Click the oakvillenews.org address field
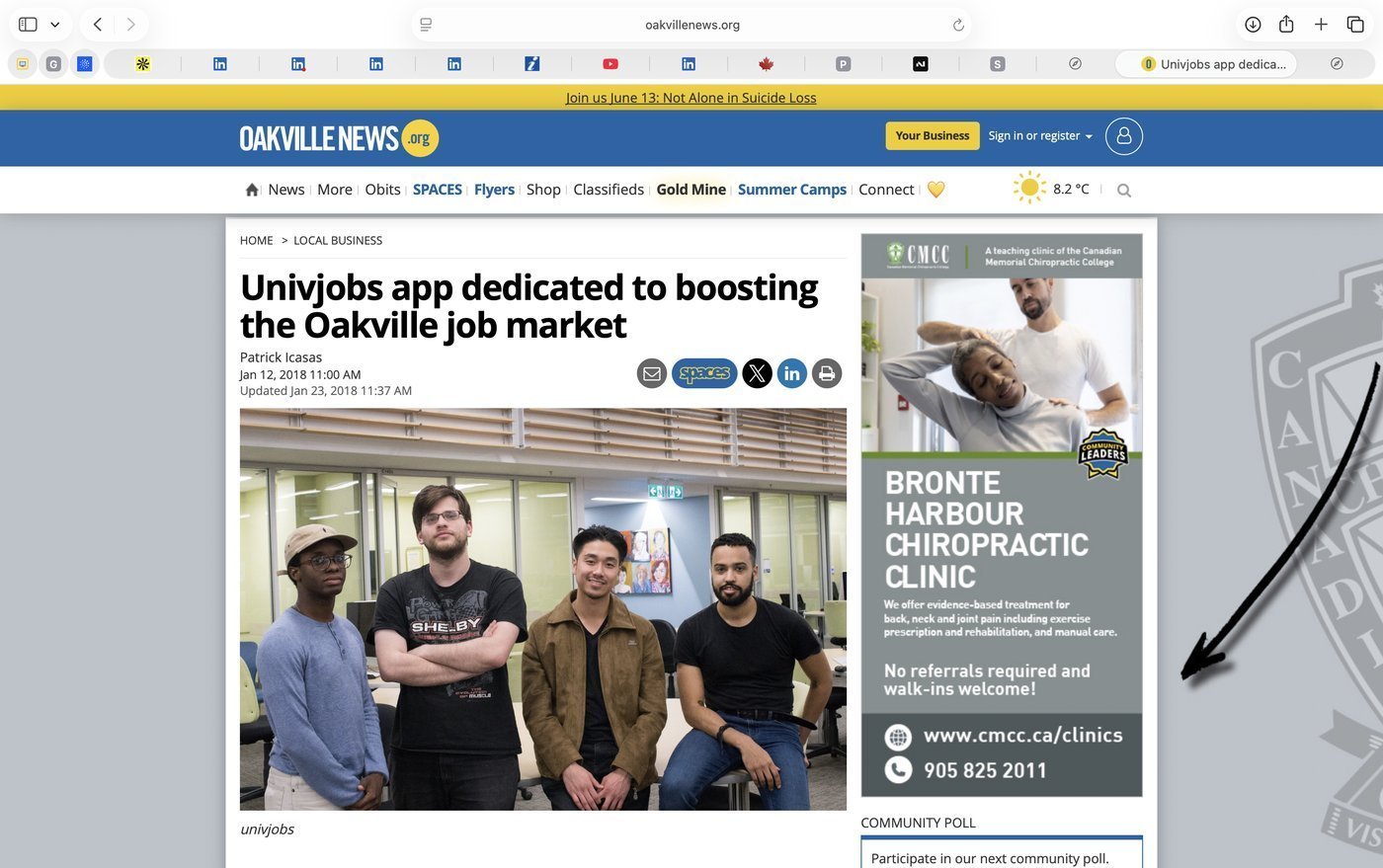Viewport: 1383px width, 868px height. pyautogui.click(x=691, y=25)
